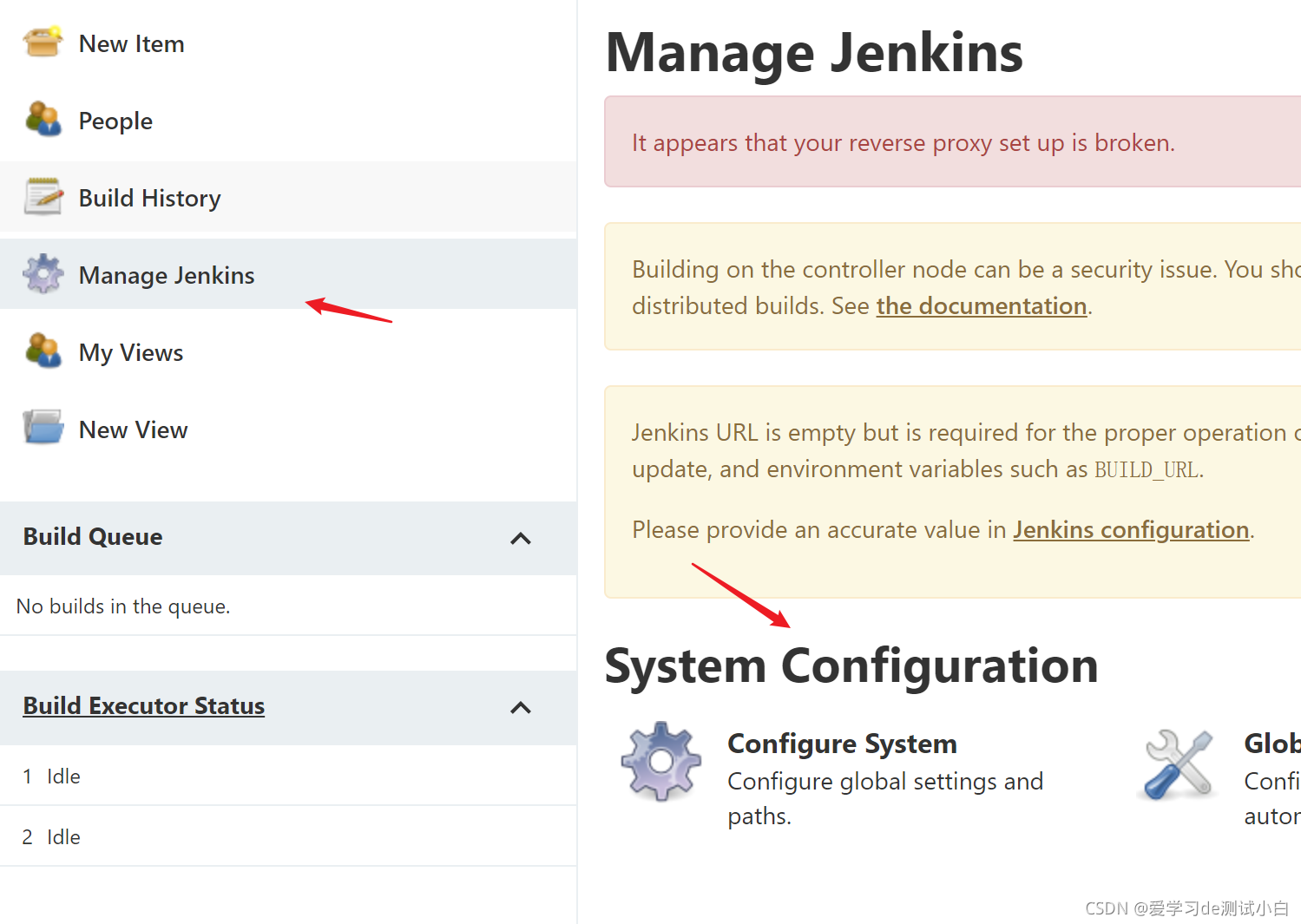The height and width of the screenshot is (924, 1301).
Task: Select Manage Jenkins in the sidebar
Action: pyautogui.click(x=167, y=276)
